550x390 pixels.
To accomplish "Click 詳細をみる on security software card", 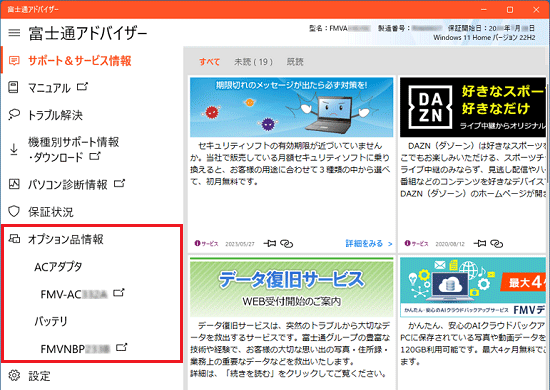I will pos(369,243).
